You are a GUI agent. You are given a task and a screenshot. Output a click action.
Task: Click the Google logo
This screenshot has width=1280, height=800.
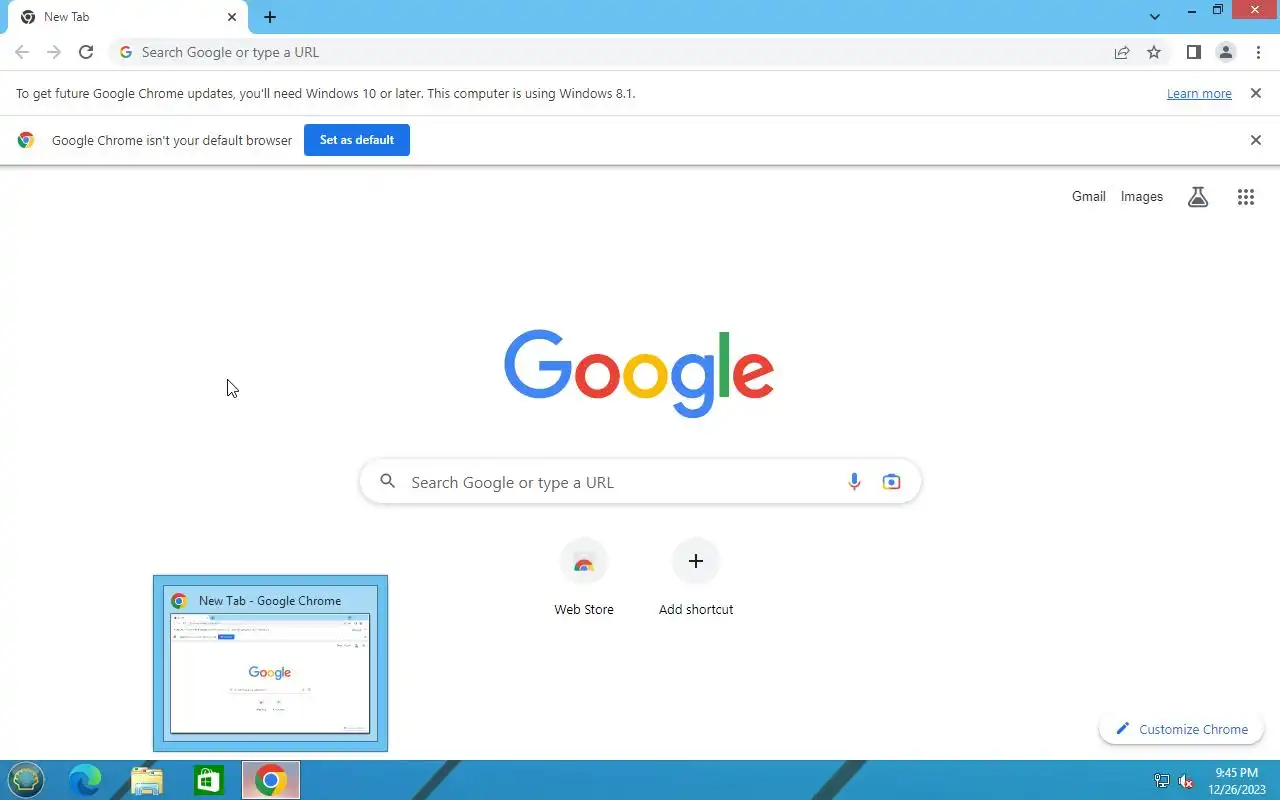coord(639,373)
